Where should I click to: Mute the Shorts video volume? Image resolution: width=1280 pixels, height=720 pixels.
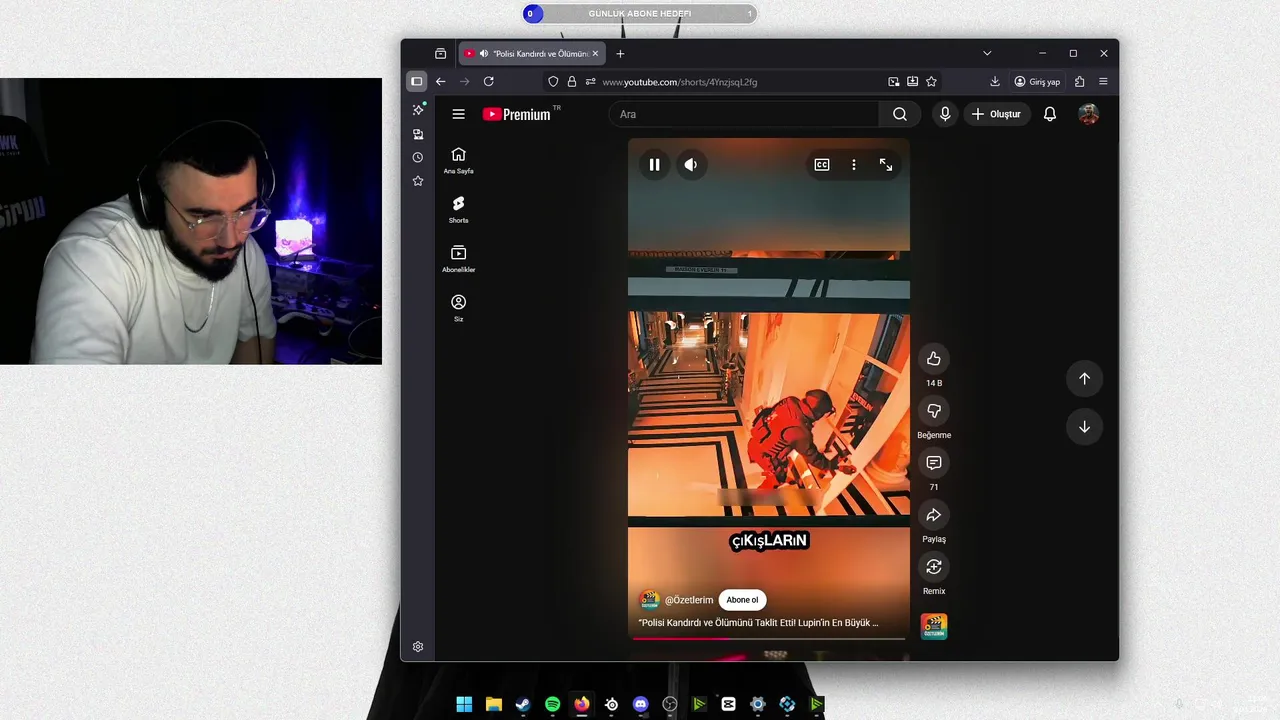pos(691,165)
